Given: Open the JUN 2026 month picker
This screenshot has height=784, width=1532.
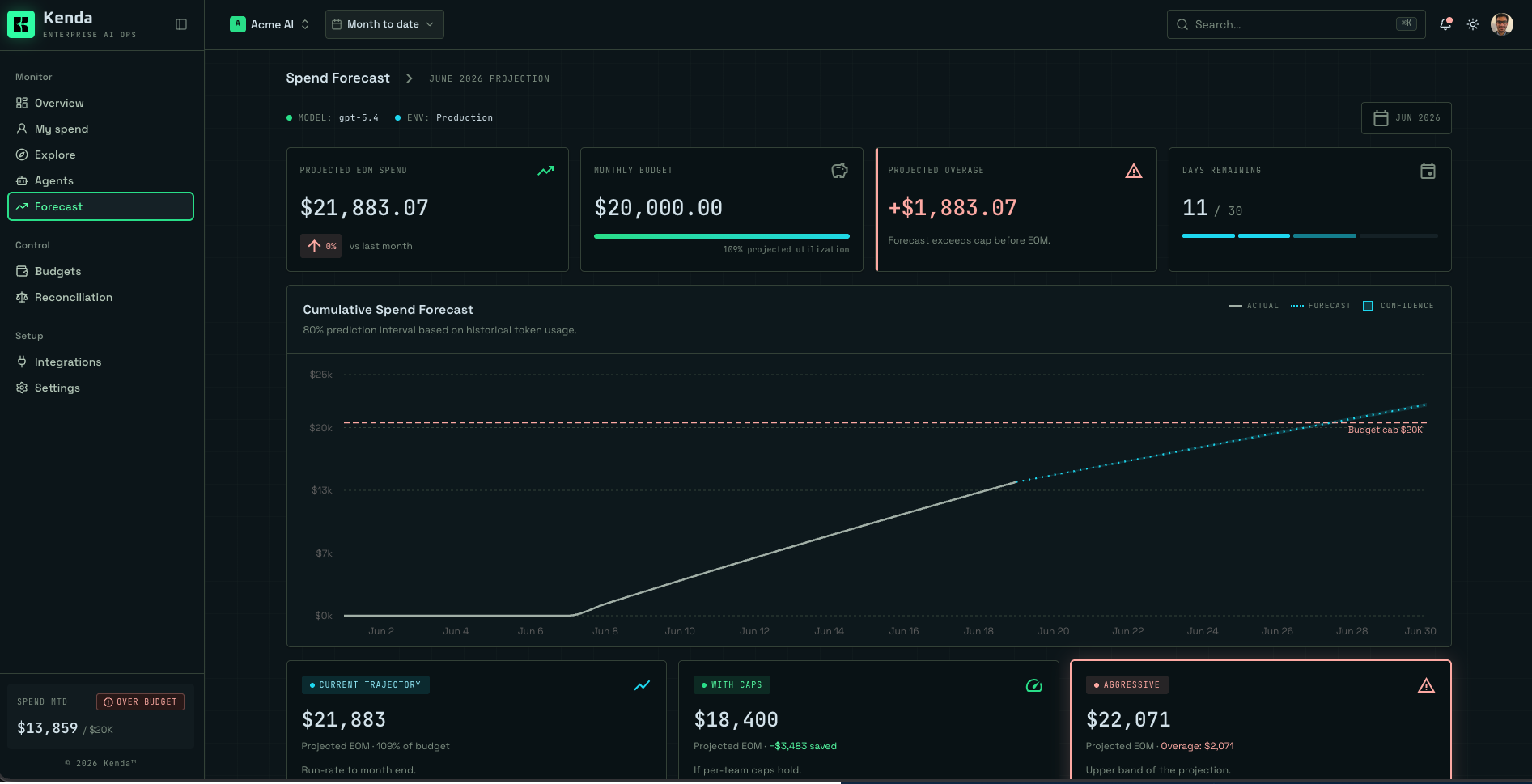Looking at the screenshot, I should click(x=1407, y=118).
